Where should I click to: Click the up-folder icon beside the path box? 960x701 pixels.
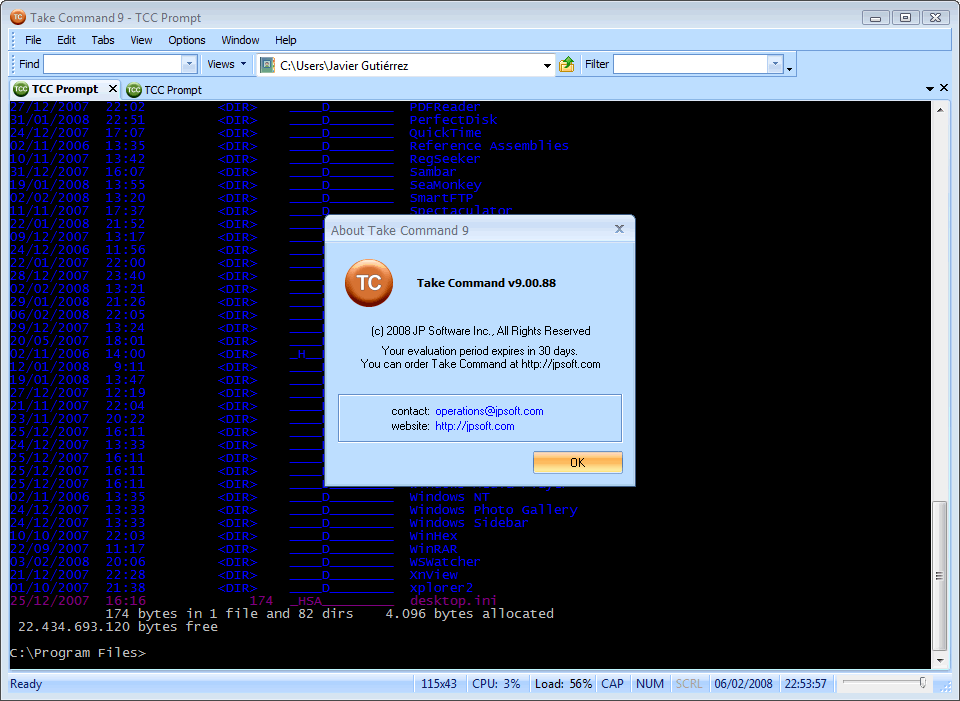tap(567, 64)
